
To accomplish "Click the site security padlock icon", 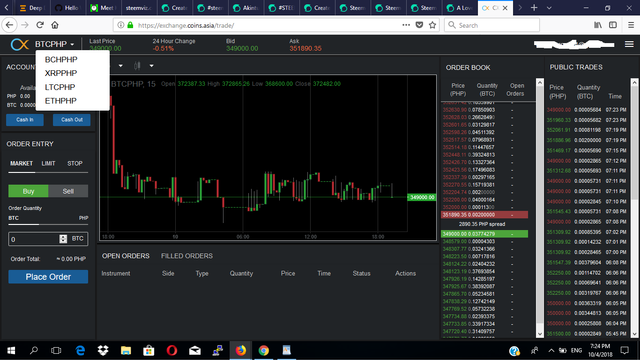I will pos(130,25).
